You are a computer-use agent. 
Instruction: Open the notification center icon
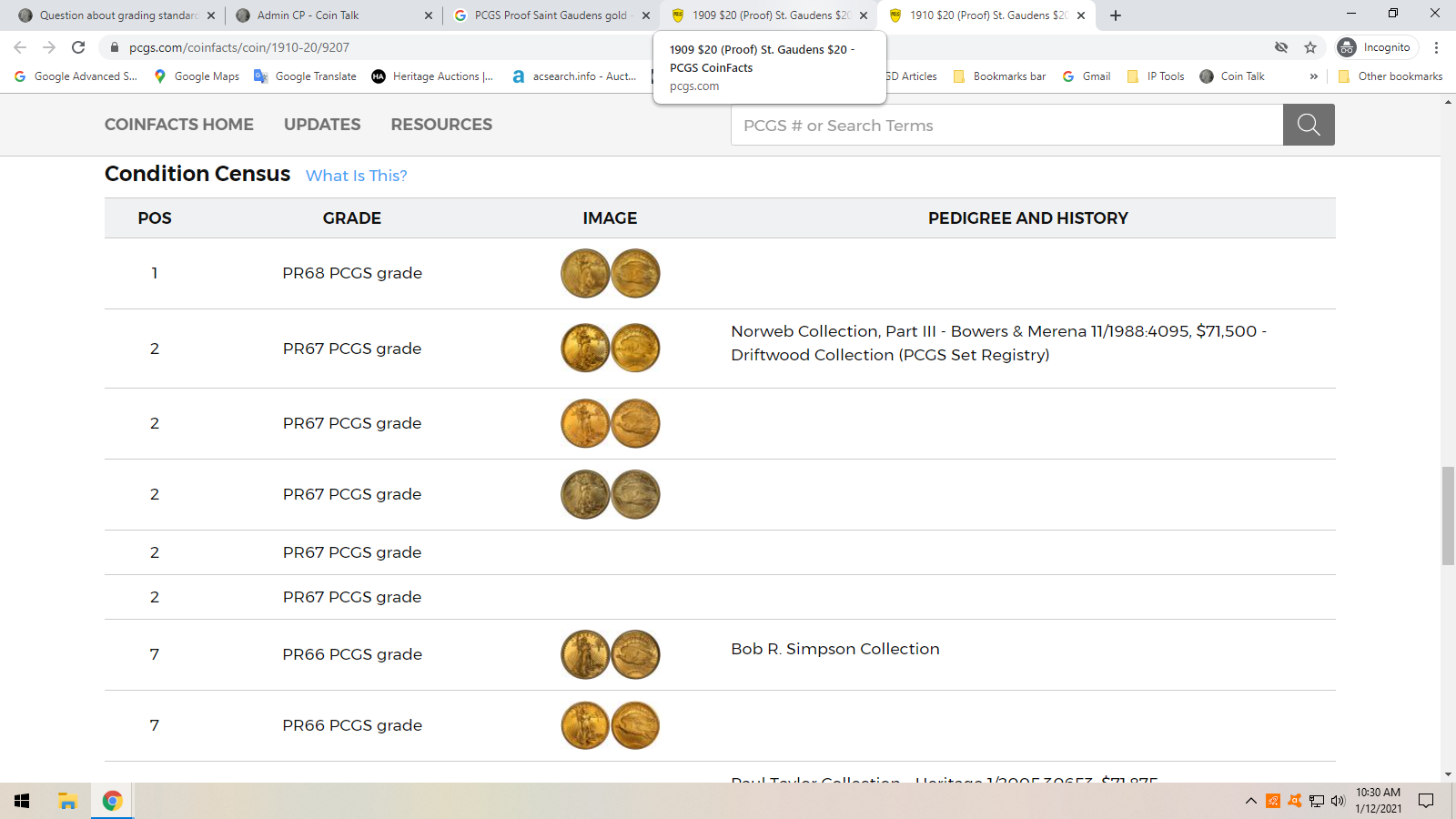[1426, 801]
